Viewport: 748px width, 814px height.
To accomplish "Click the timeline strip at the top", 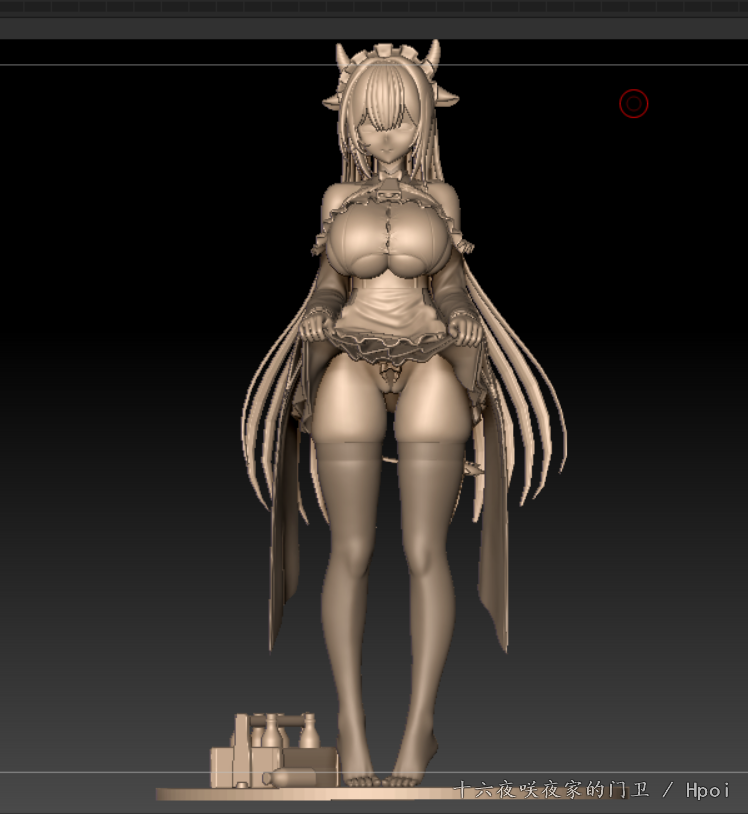I will pyautogui.click(x=374, y=7).
